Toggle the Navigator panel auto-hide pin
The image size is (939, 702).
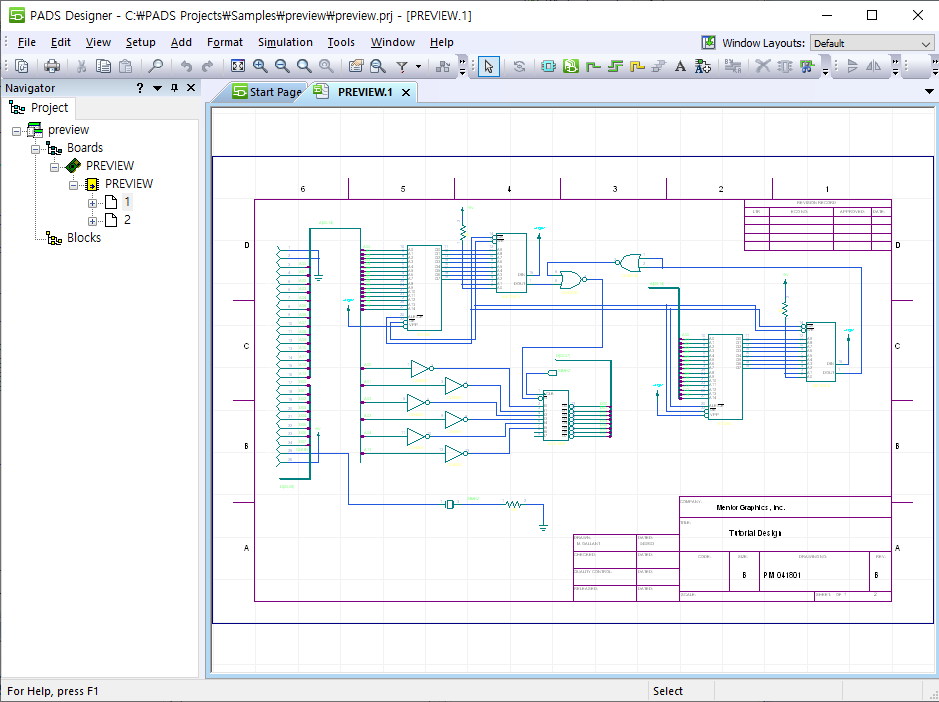174,88
